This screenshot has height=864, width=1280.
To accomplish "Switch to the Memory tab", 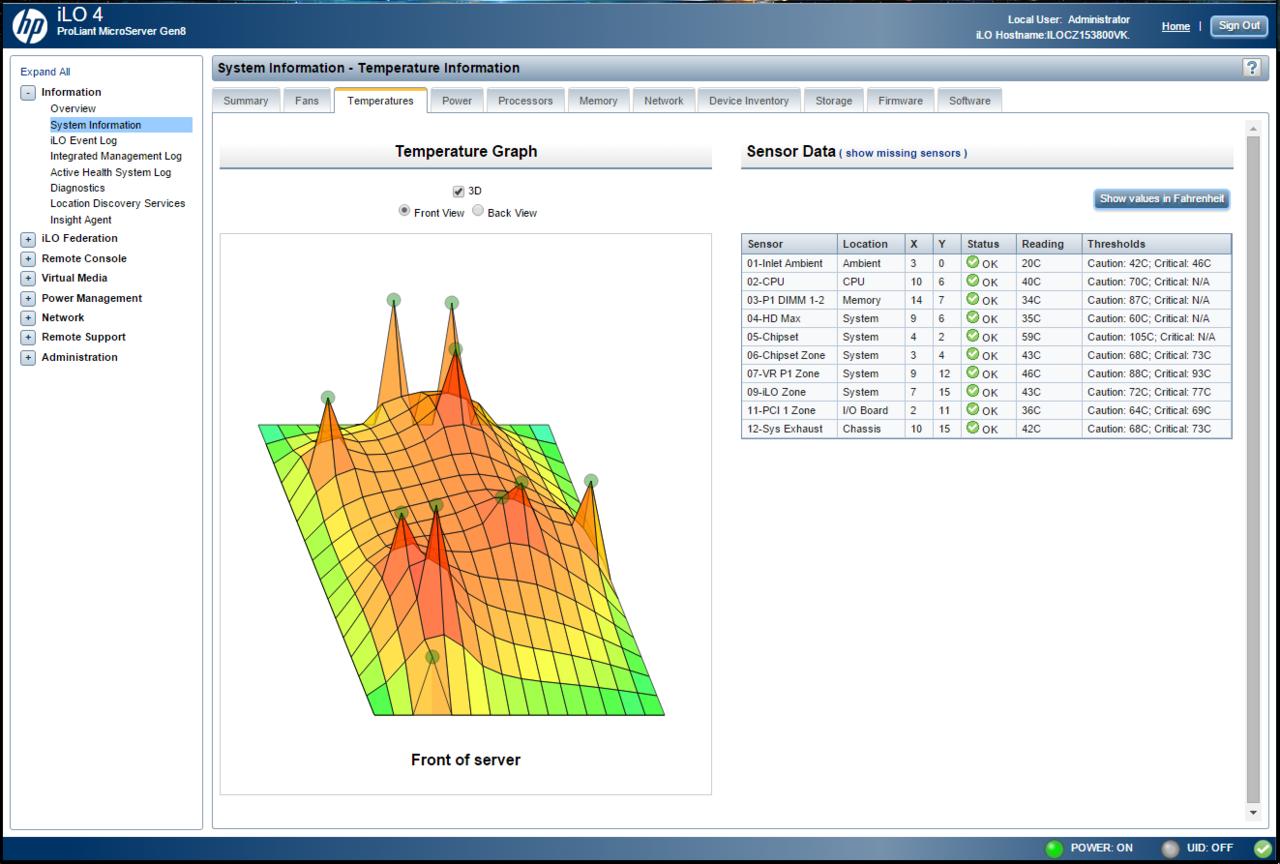I will [x=598, y=101].
